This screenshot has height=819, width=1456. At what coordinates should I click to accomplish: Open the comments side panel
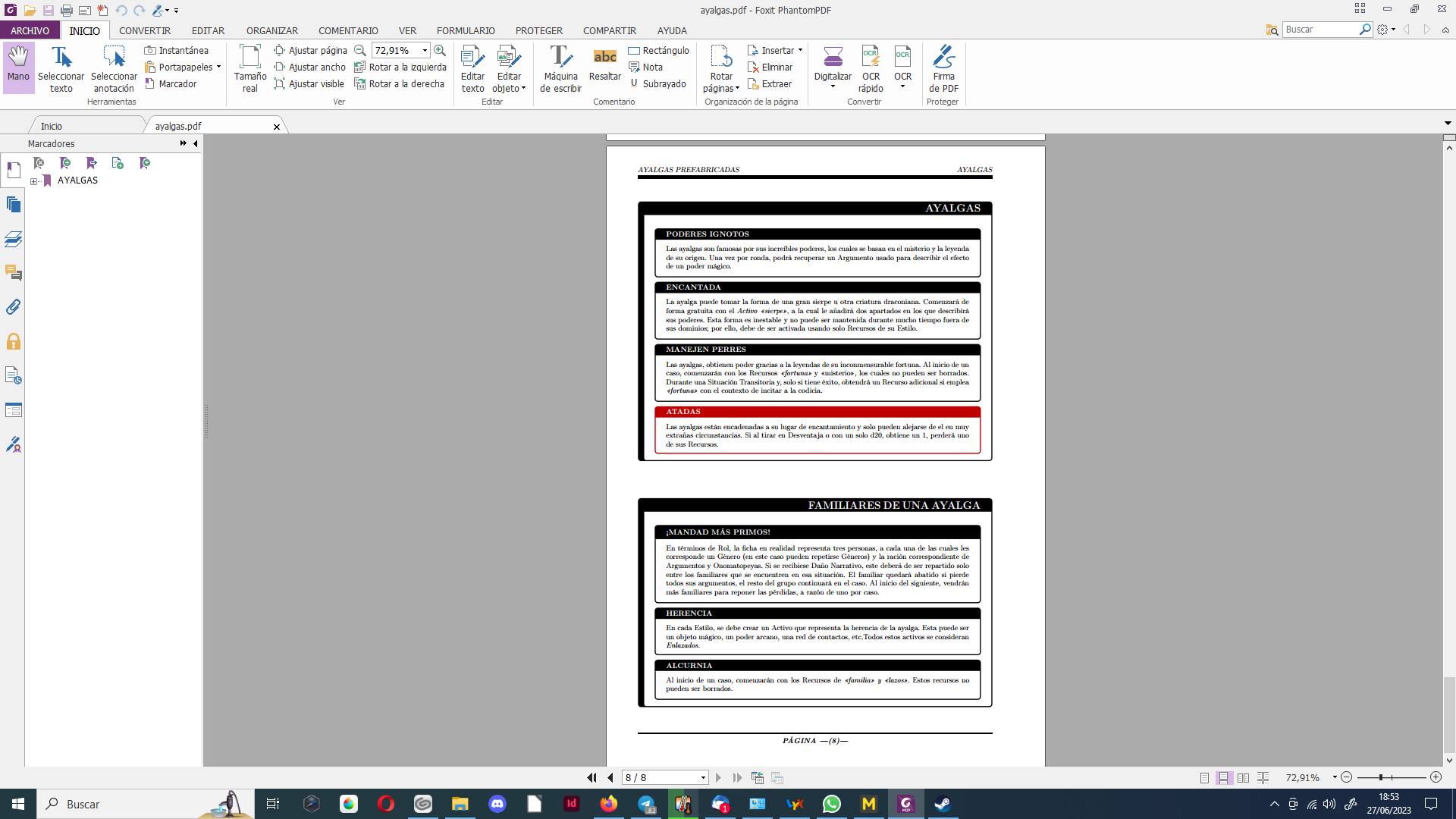point(13,273)
